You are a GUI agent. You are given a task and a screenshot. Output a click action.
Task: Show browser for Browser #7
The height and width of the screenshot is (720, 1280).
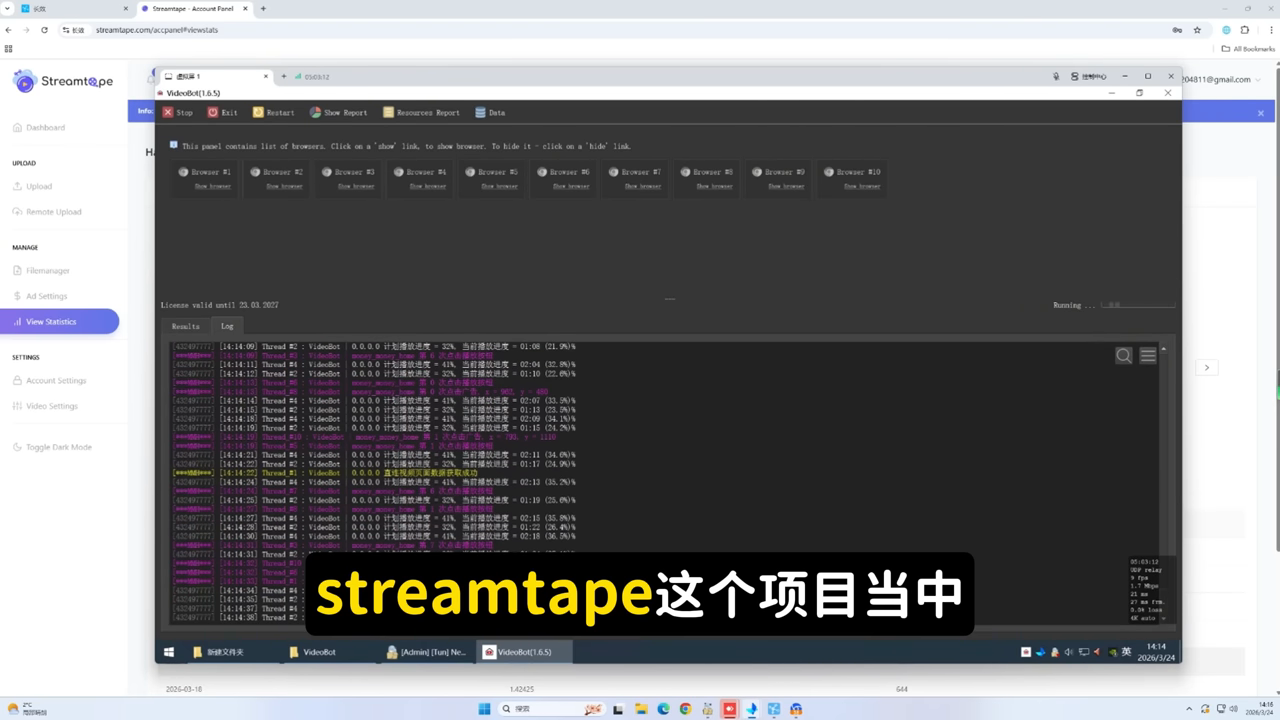pos(643,186)
